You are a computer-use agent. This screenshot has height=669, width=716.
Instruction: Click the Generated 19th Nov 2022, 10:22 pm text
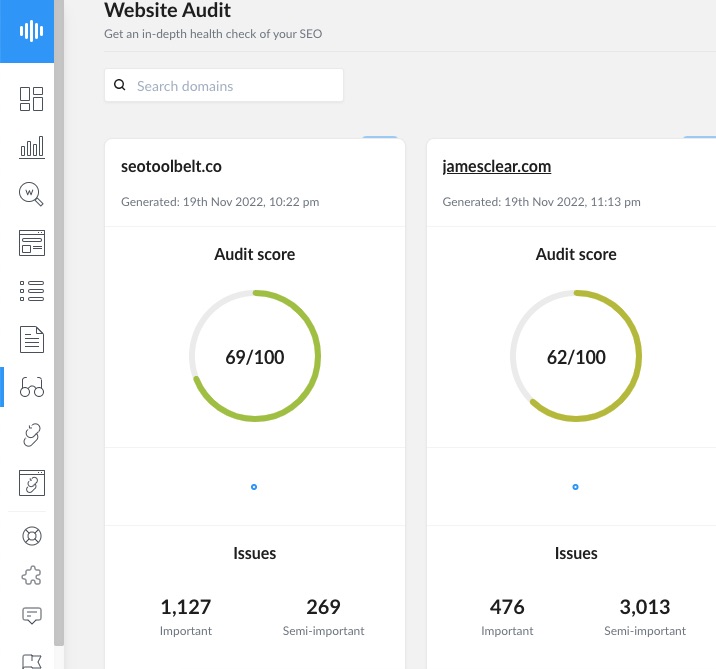pos(220,202)
